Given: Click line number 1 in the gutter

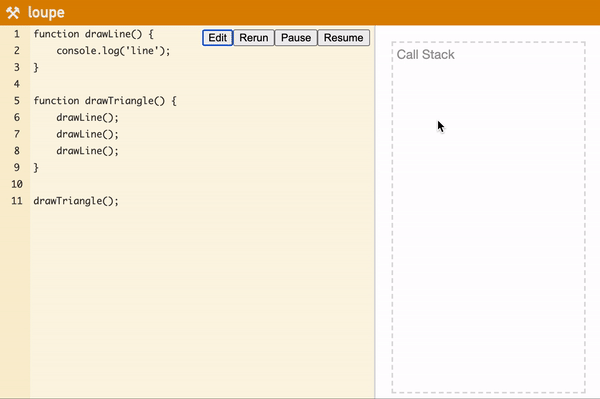Looking at the screenshot, I should [x=16, y=34].
